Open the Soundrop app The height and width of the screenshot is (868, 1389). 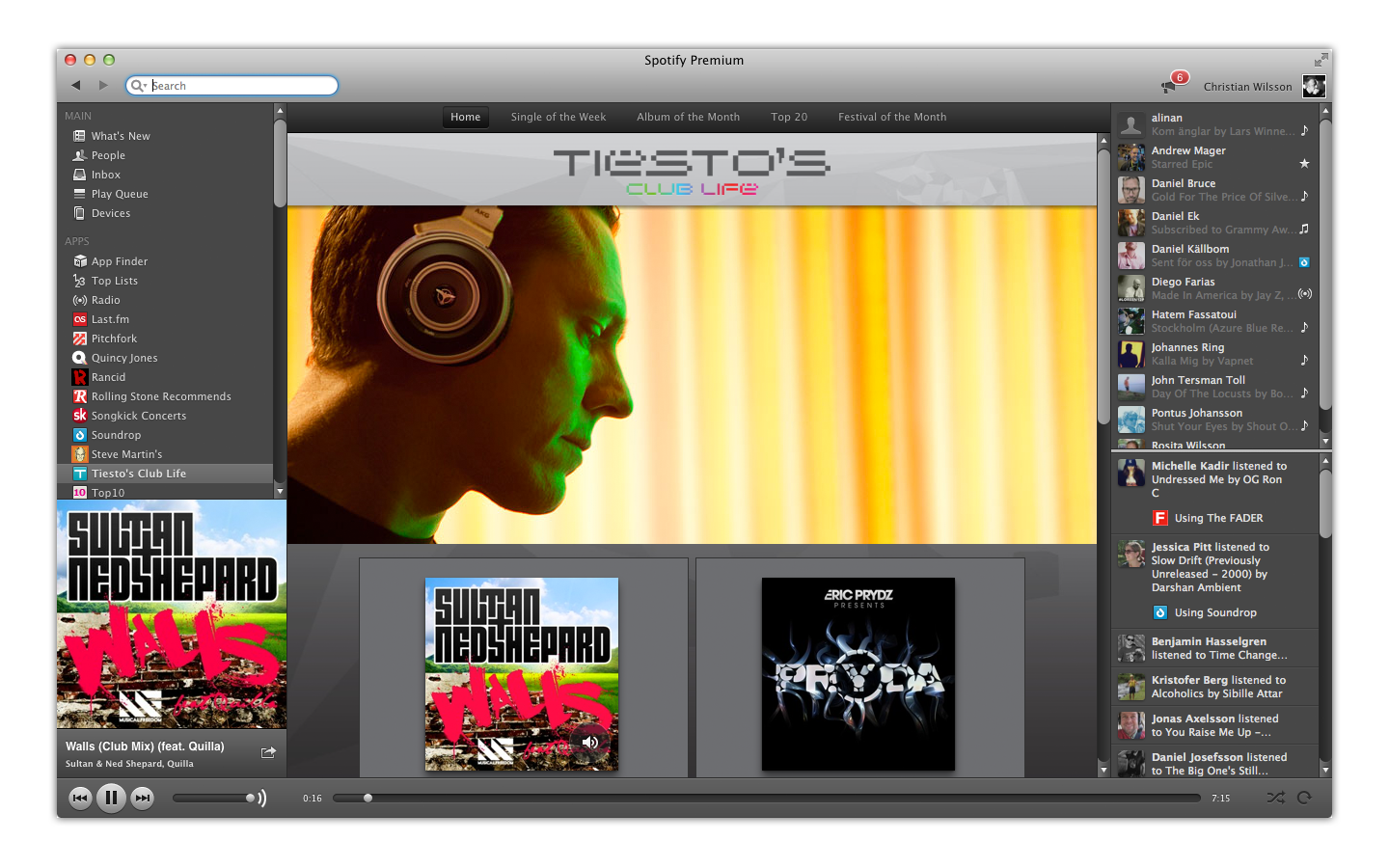click(107, 435)
